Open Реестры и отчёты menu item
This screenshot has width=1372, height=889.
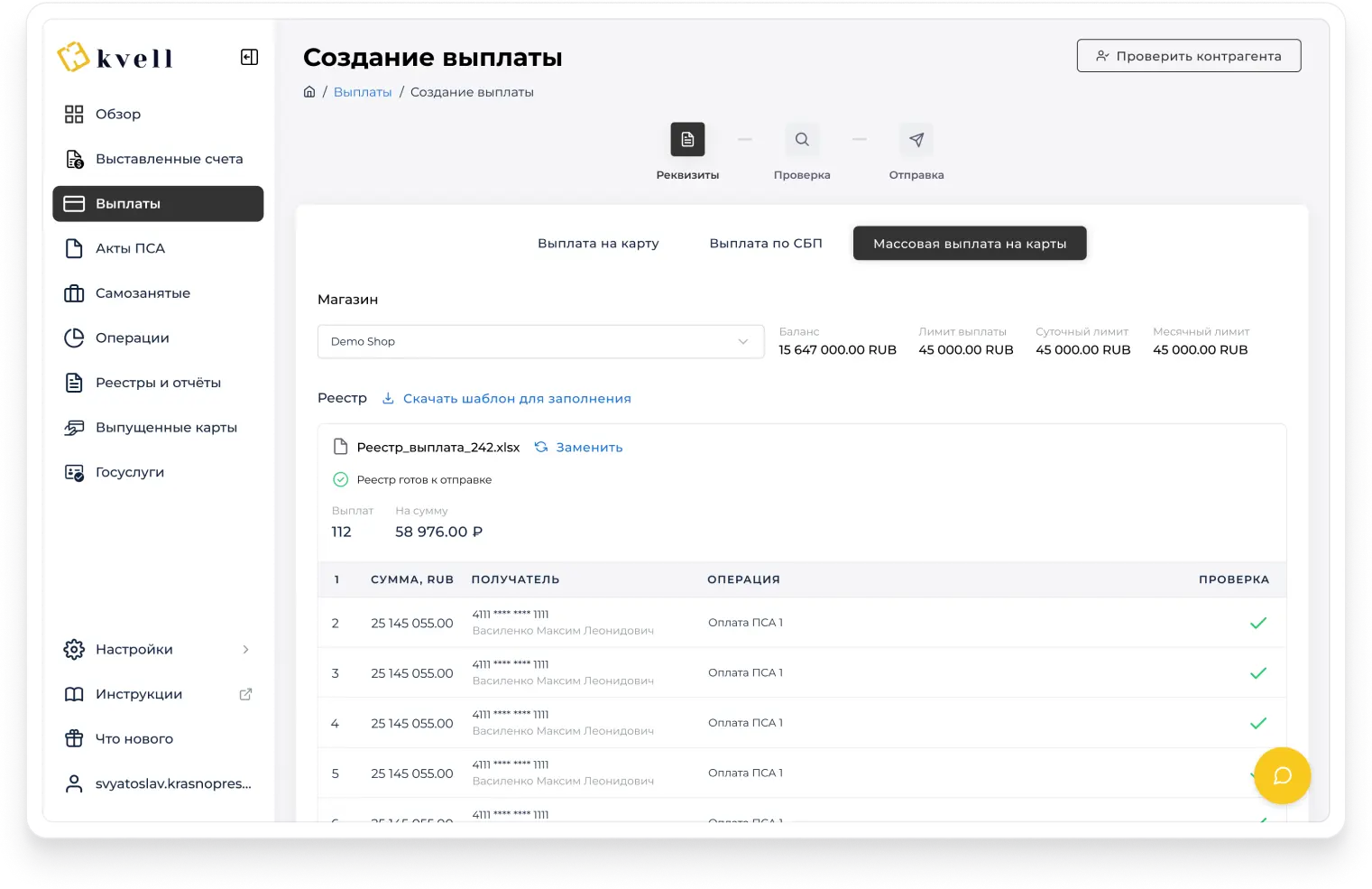[x=158, y=383]
